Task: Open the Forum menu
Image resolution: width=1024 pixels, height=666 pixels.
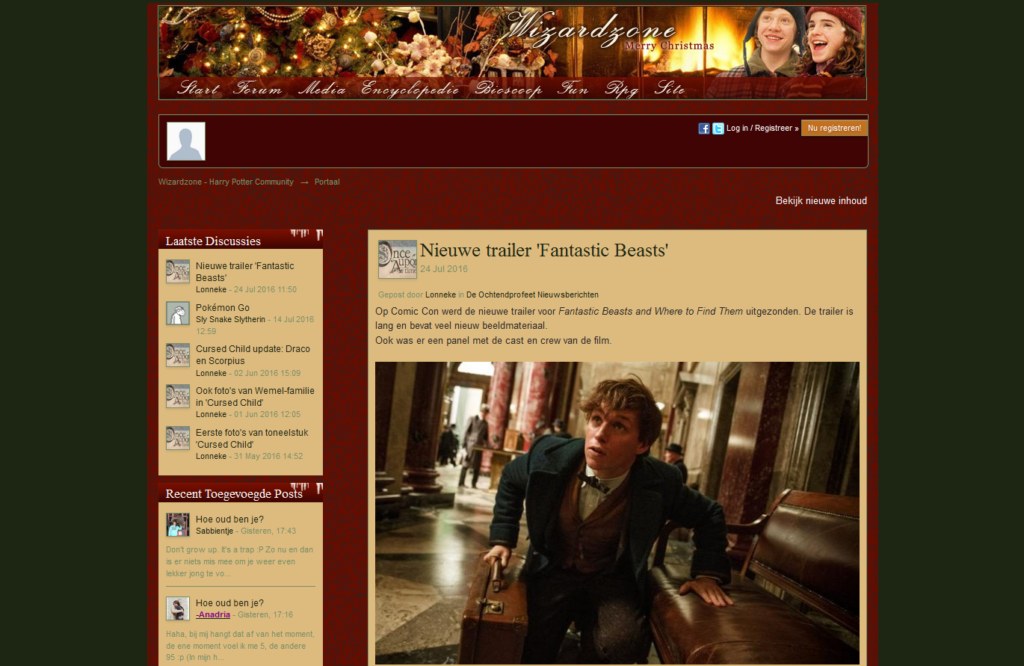Action: pyautogui.click(x=258, y=89)
